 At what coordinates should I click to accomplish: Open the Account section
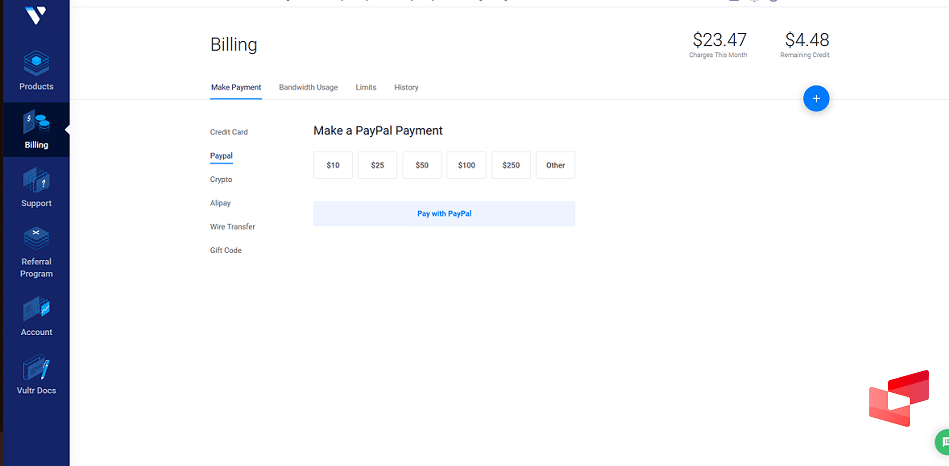tap(36, 316)
